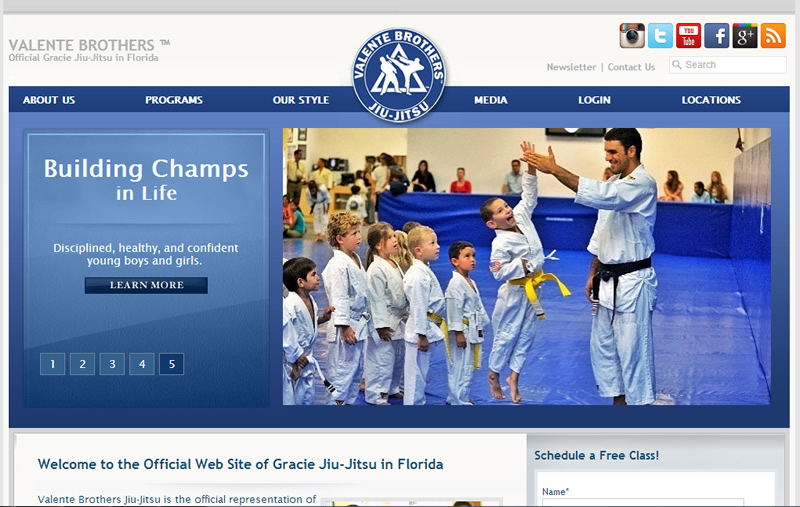Open the Programs menu

tap(174, 100)
